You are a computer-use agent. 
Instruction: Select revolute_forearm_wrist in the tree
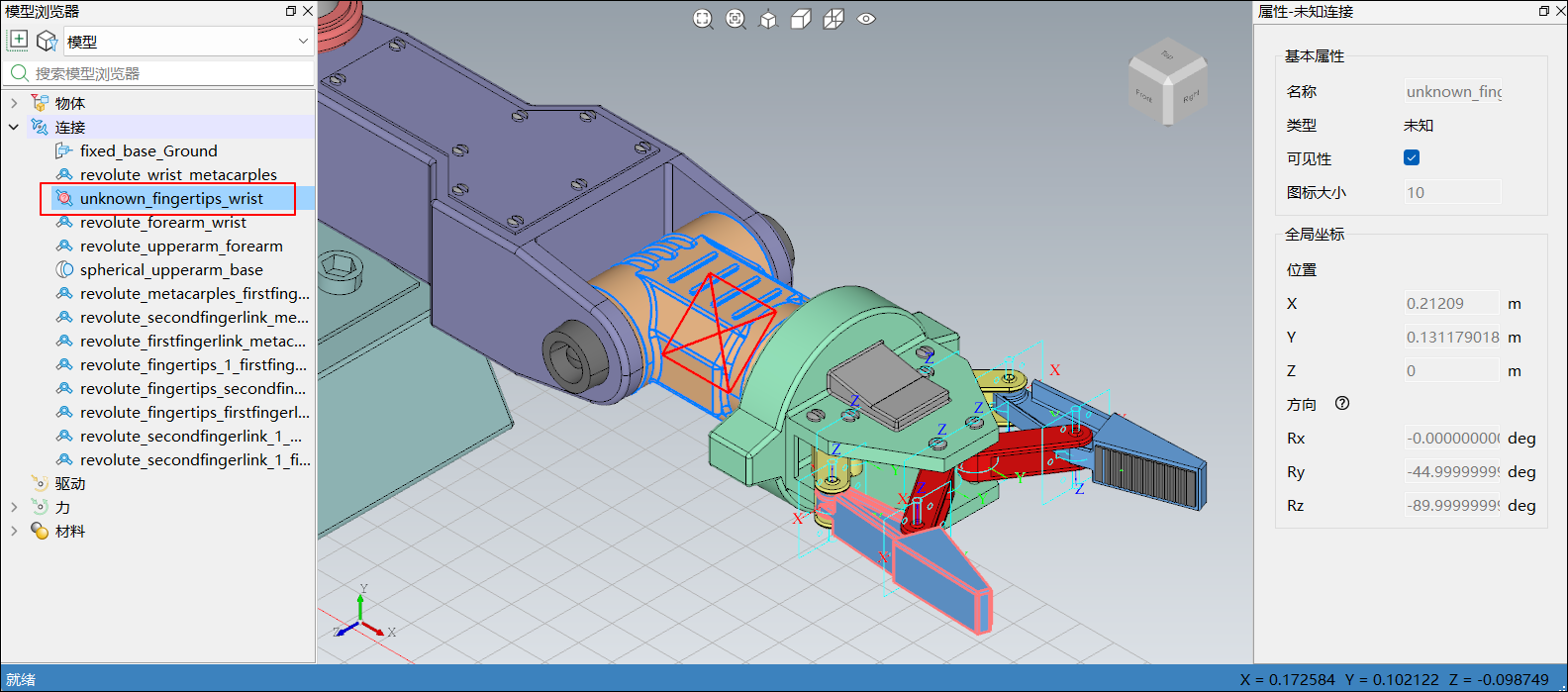click(x=162, y=222)
